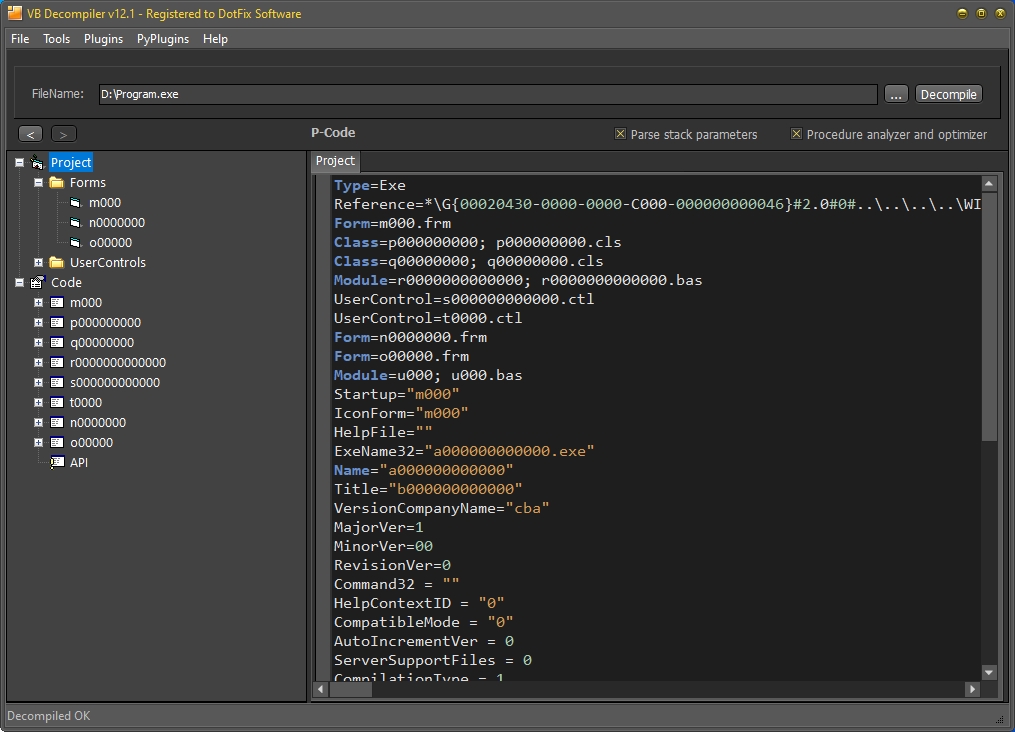Open the File menu
The width and height of the screenshot is (1015, 732).
tap(20, 39)
